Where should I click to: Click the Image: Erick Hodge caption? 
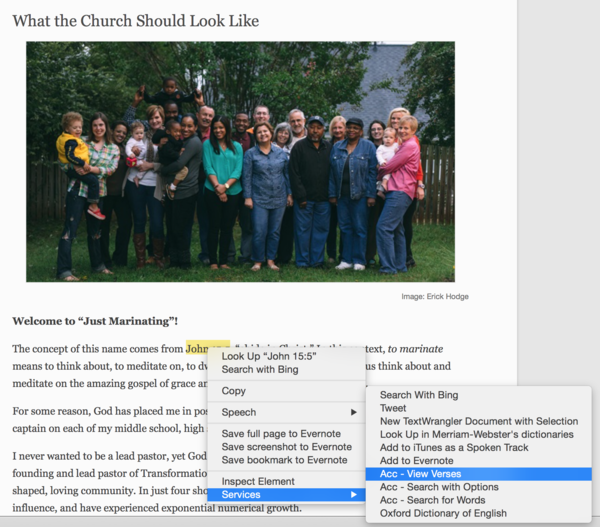(x=435, y=296)
